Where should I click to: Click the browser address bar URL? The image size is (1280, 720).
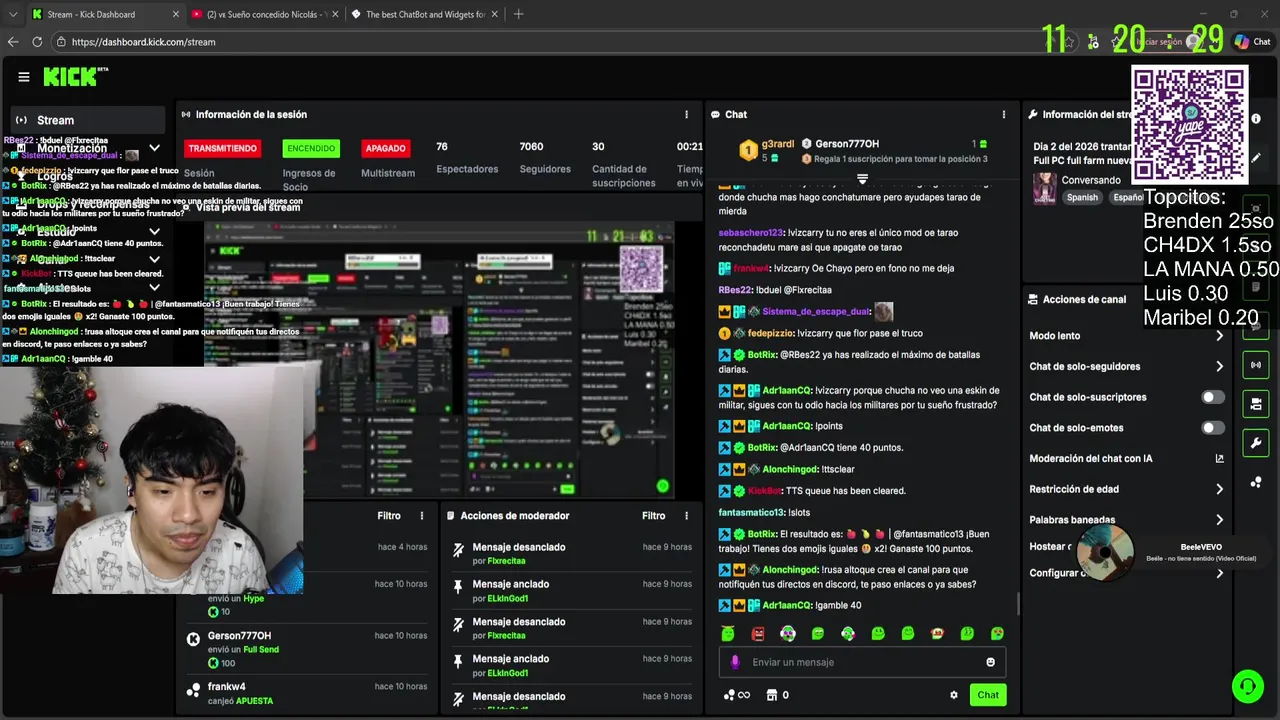point(143,42)
